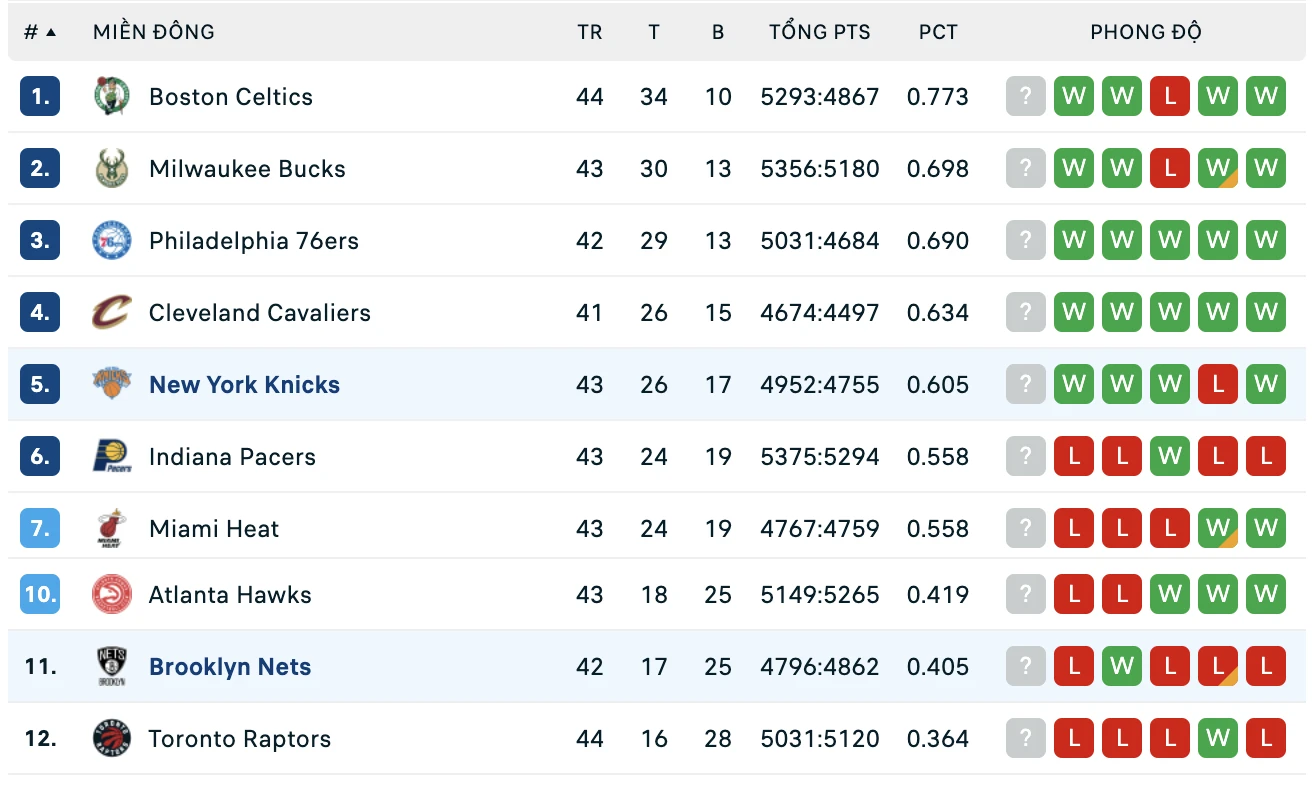Click the red L badge in Boston's form
The height and width of the screenshot is (786, 1312).
[1170, 97]
